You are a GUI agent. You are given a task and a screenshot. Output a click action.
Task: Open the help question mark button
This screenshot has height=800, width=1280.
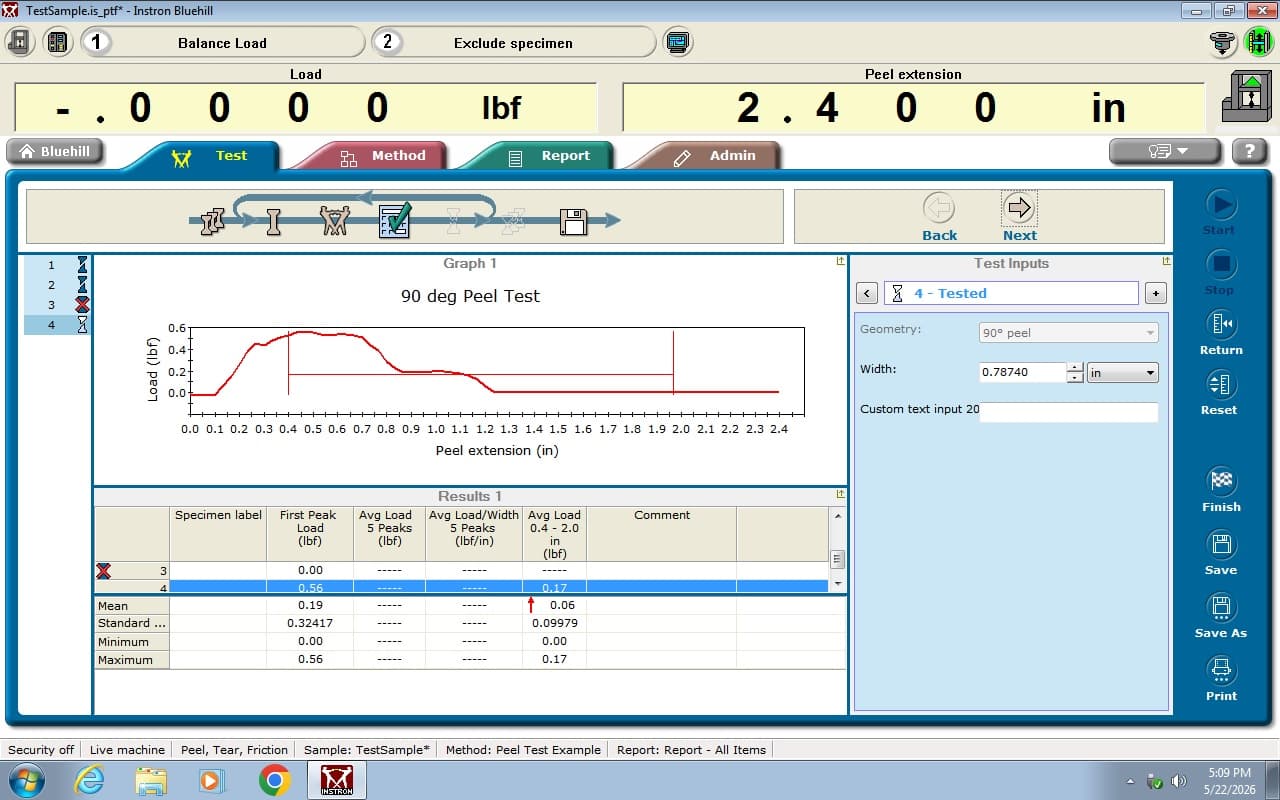(x=1249, y=151)
